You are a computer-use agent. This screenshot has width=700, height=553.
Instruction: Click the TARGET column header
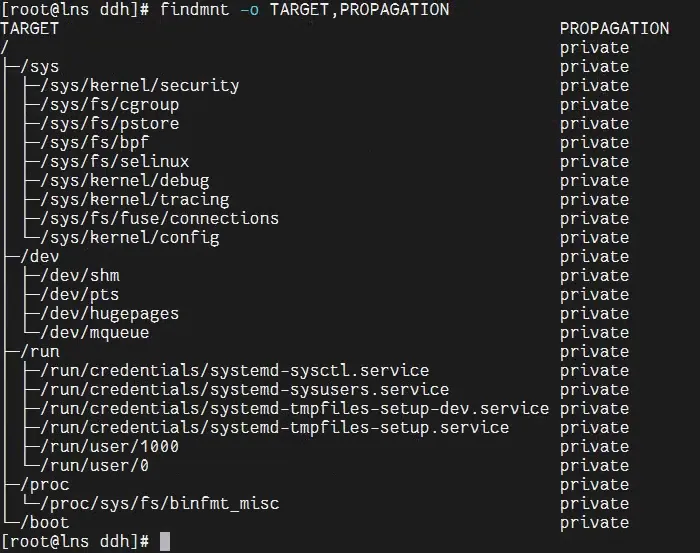[30, 29]
